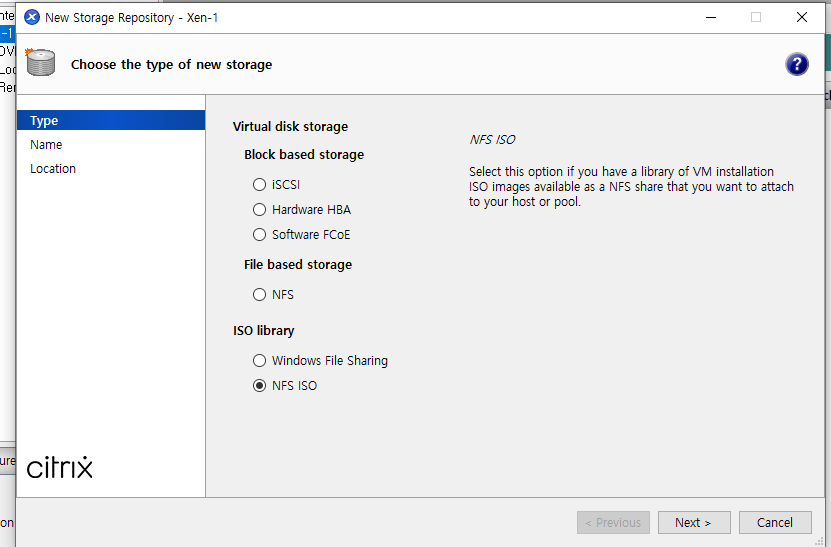Choose the NFS ISO radio button

(x=260, y=386)
